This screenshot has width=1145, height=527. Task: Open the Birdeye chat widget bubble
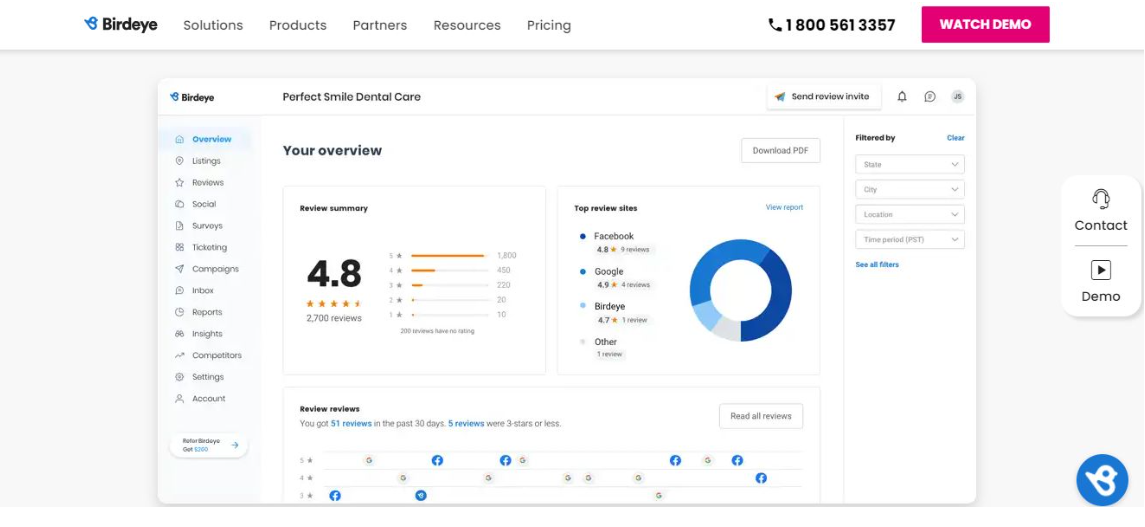point(1102,480)
